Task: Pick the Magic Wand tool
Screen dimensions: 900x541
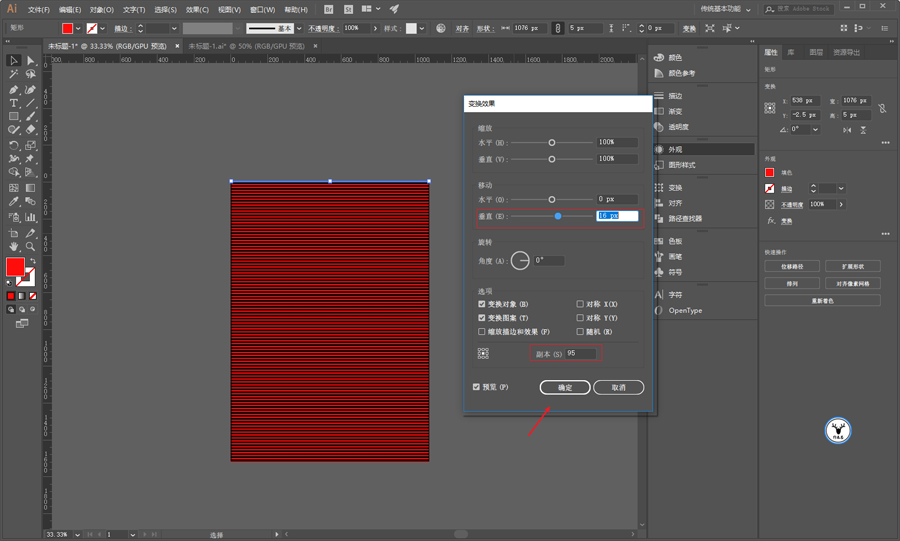Action: pos(14,74)
